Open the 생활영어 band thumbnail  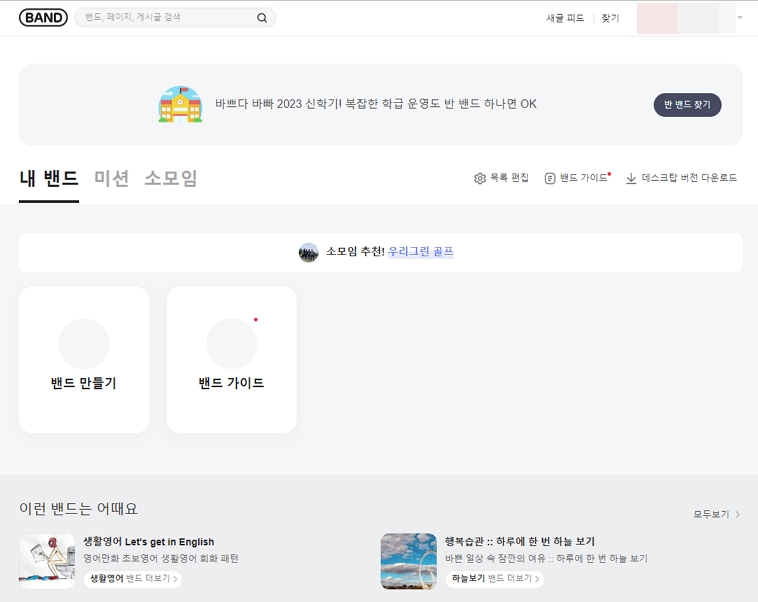[x=47, y=561]
